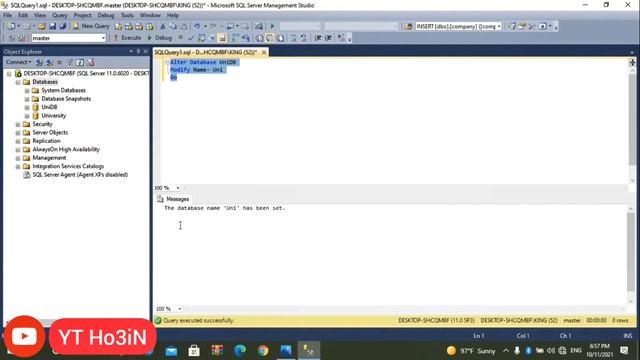
Task: Open Google Chrome from taskbar
Action: pos(263,350)
